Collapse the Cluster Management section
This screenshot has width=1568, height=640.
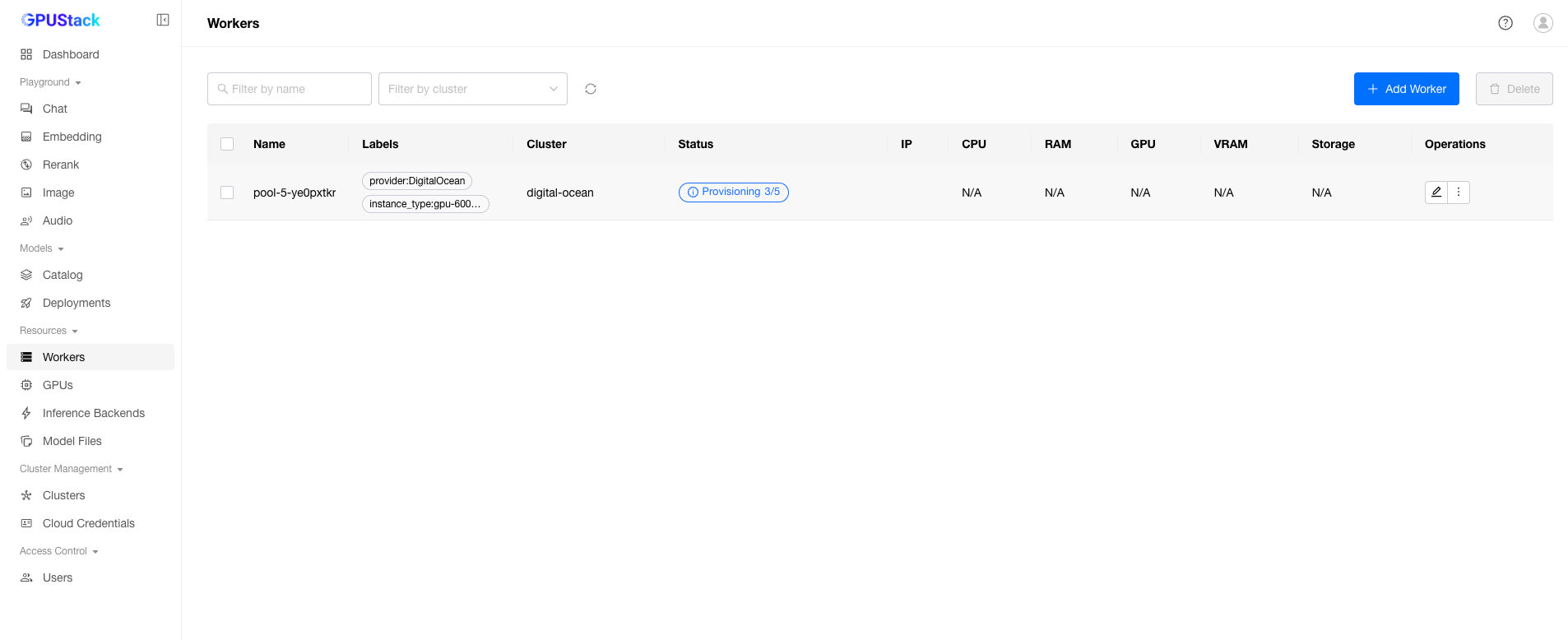click(71, 469)
